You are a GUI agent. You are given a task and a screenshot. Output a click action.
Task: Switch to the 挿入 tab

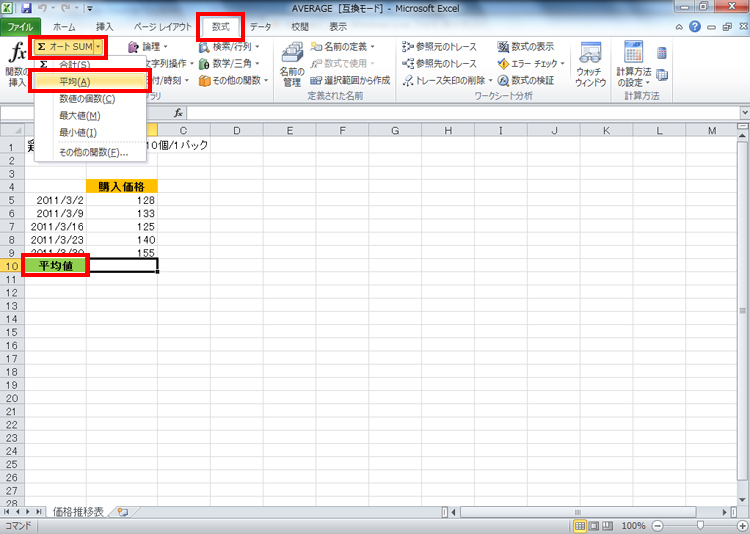(104, 27)
